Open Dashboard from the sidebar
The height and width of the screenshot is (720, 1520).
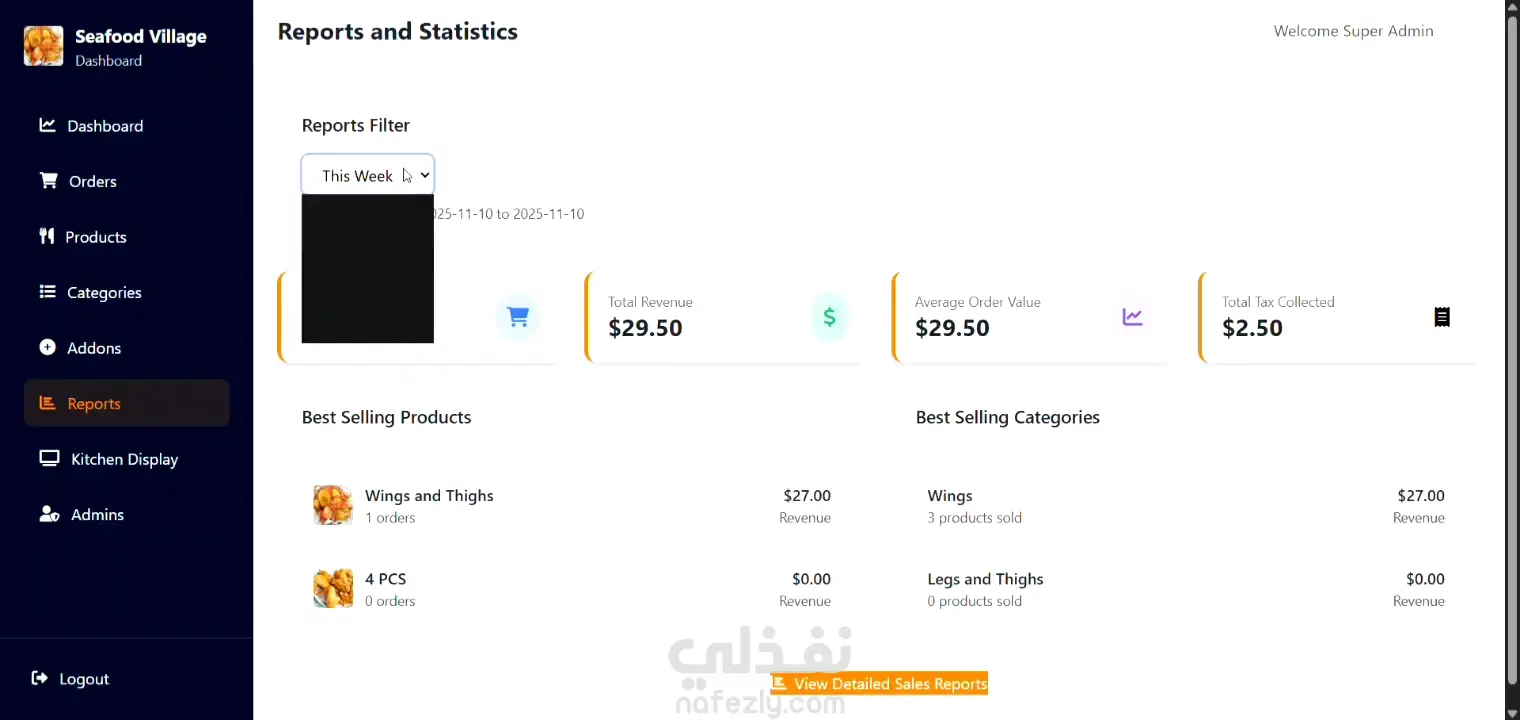(x=105, y=126)
